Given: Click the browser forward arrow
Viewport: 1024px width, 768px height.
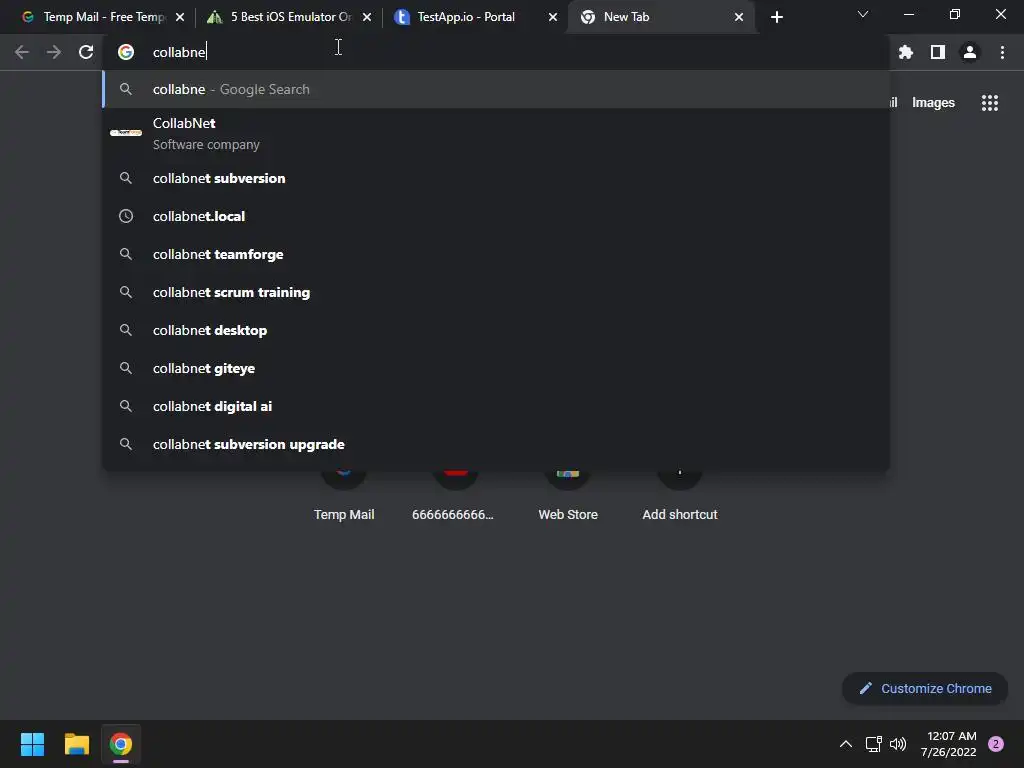Looking at the screenshot, I should click(x=54, y=52).
